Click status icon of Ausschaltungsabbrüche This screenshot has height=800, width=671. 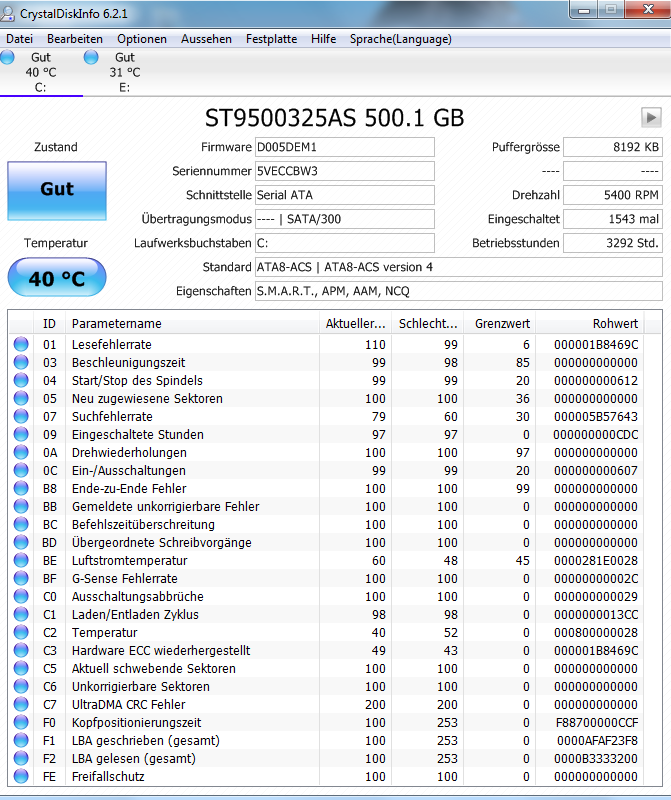(21, 596)
